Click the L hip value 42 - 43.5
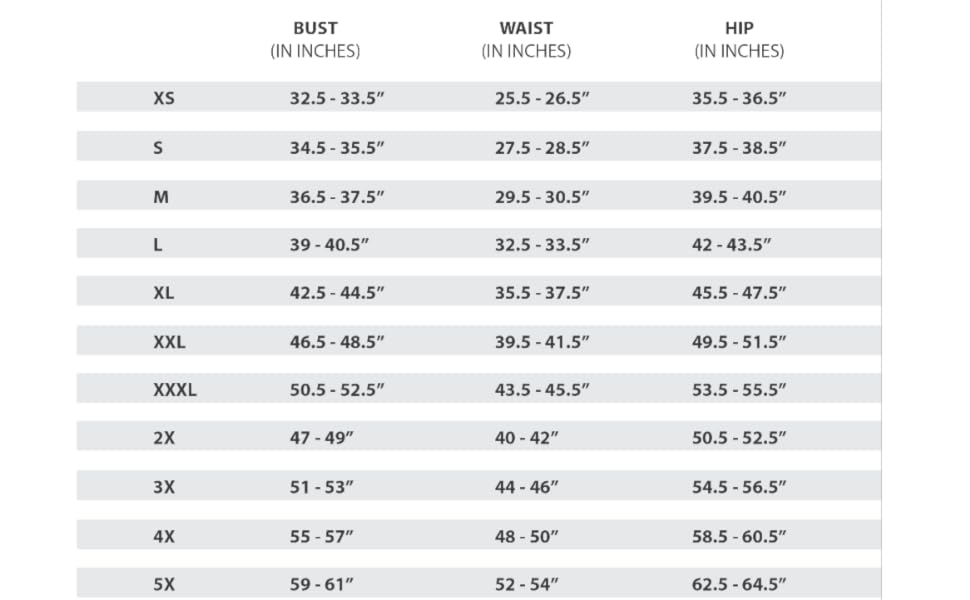 (731, 245)
